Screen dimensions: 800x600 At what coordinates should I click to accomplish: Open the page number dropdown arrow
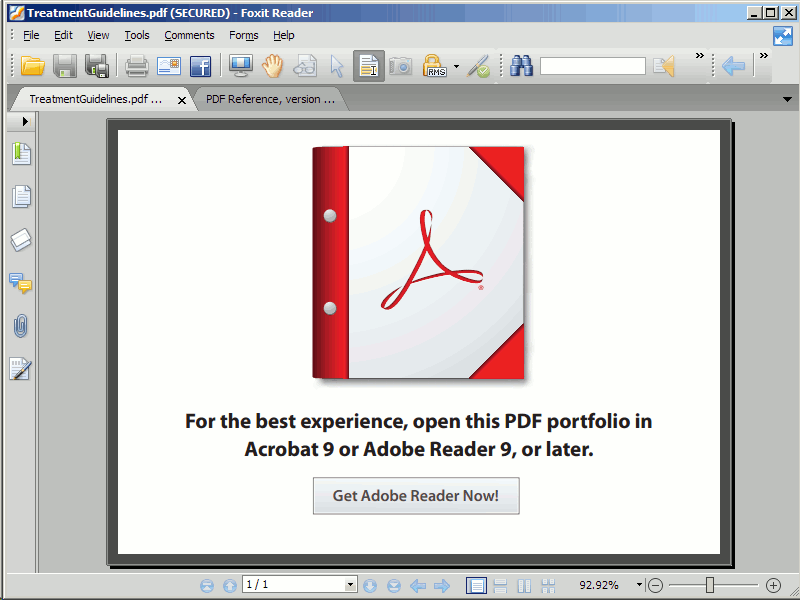point(351,585)
